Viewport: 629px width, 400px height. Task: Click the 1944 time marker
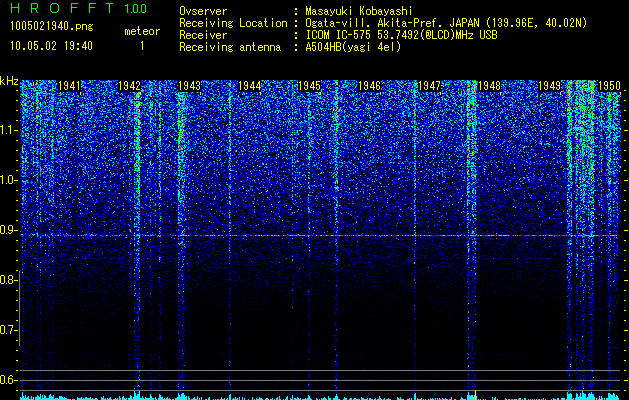click(250, 86)
